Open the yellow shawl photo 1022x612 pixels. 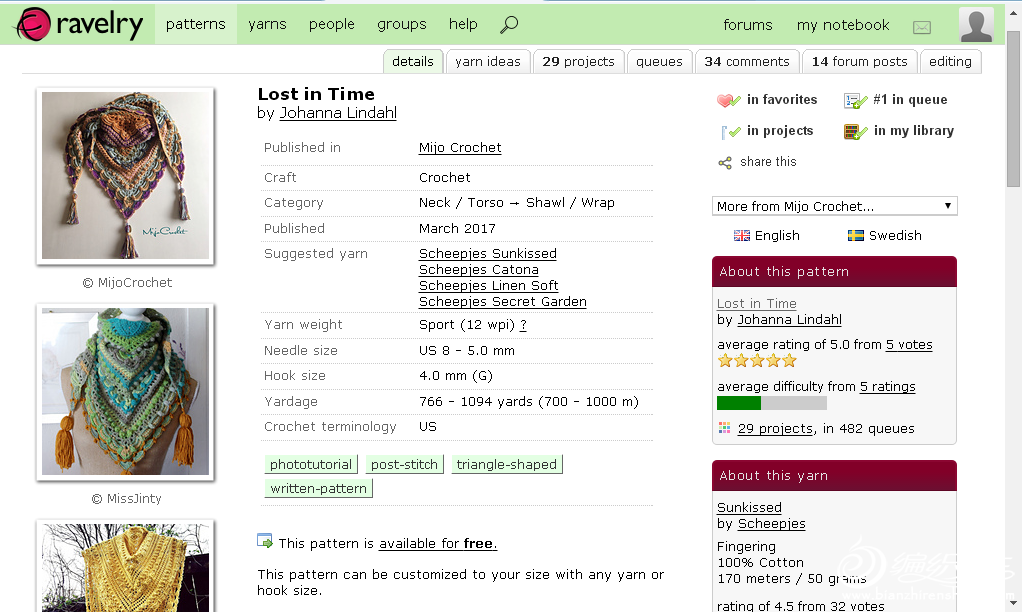126,566
